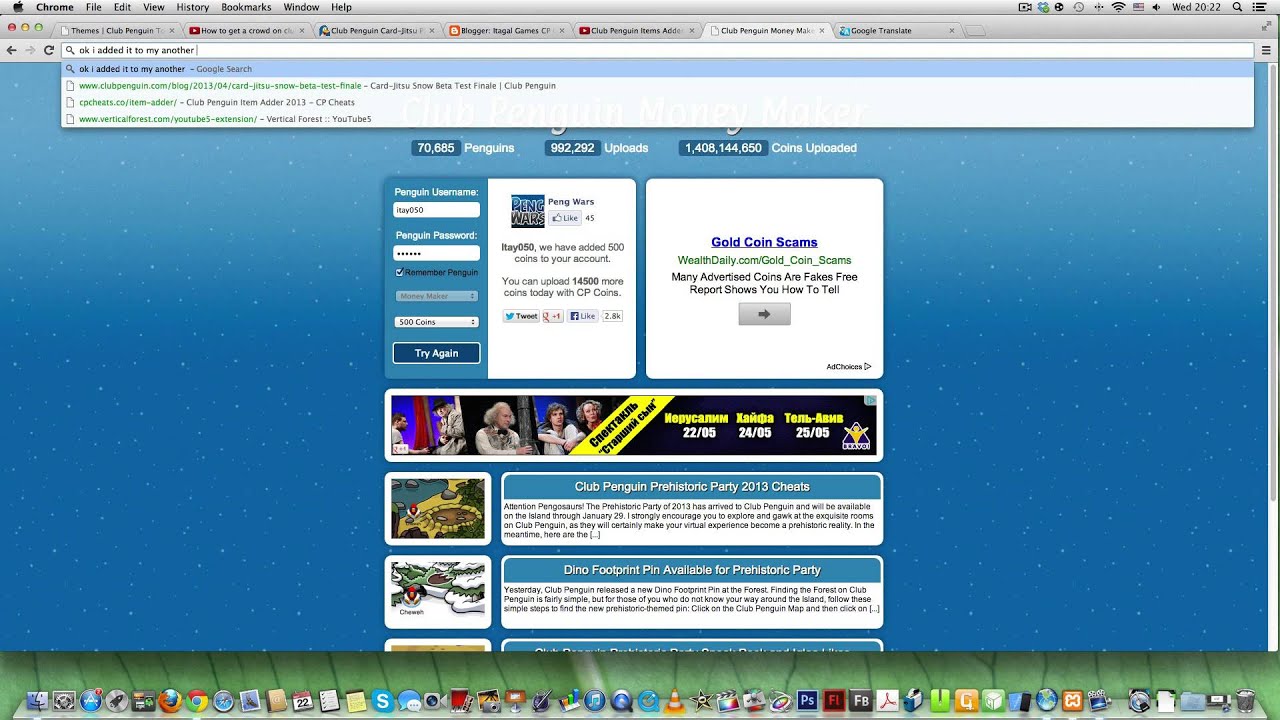The width and height of the screenshot is (1280, 720).
Task: Open System Preferences gear in dock
Action: point(64,701)
